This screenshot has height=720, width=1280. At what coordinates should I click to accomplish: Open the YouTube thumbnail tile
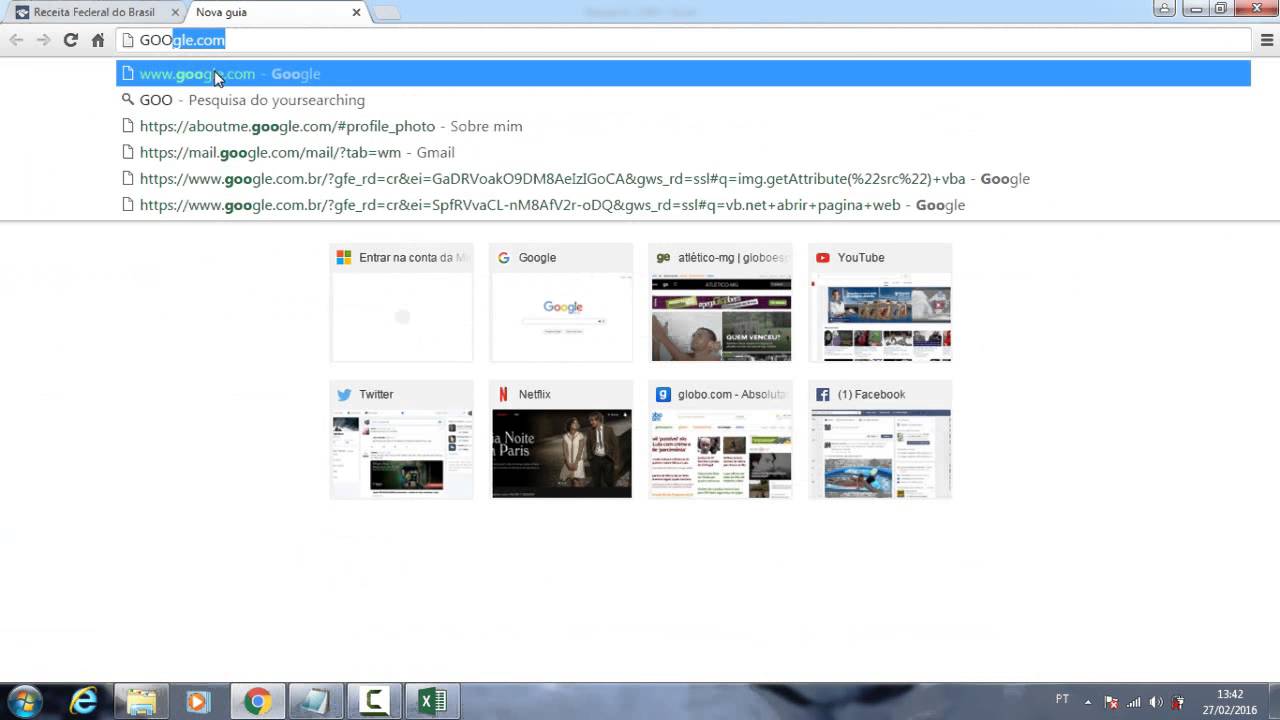pos(880,302)
